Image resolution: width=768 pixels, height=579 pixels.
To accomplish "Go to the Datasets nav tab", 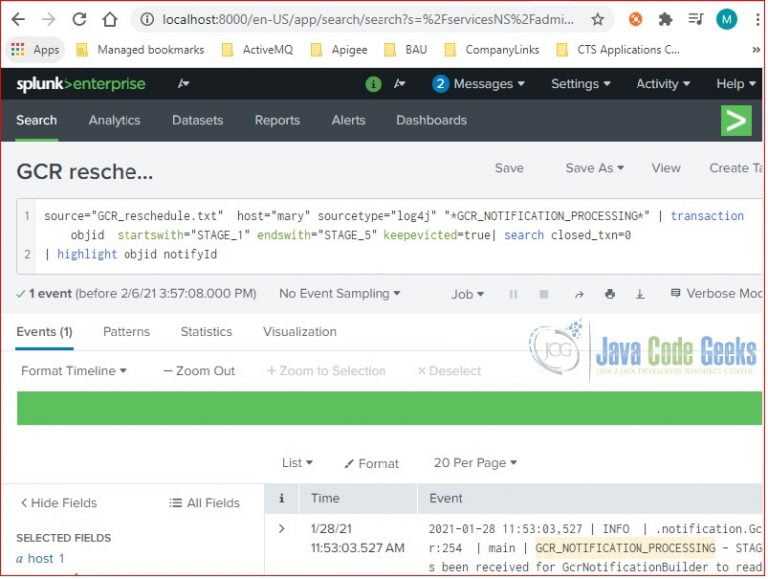I will (197, 121).
